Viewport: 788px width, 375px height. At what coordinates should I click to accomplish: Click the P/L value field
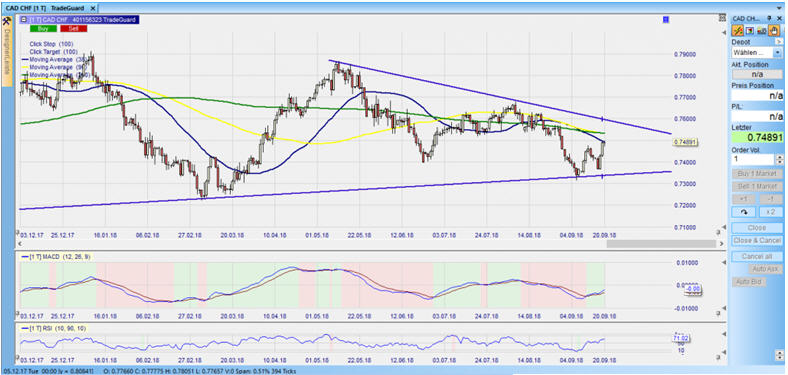757,116
